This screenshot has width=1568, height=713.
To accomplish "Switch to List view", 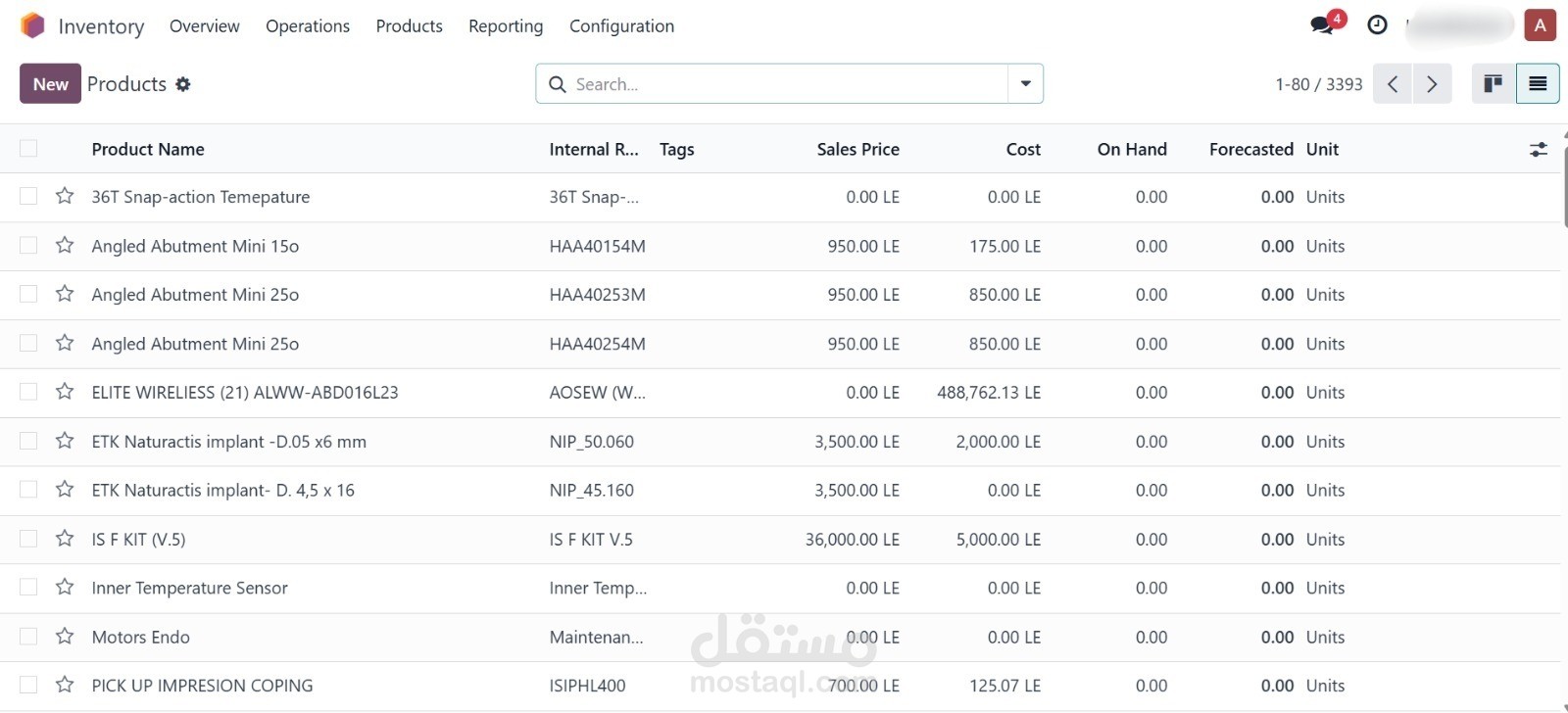I will [x=1538, y=84].
